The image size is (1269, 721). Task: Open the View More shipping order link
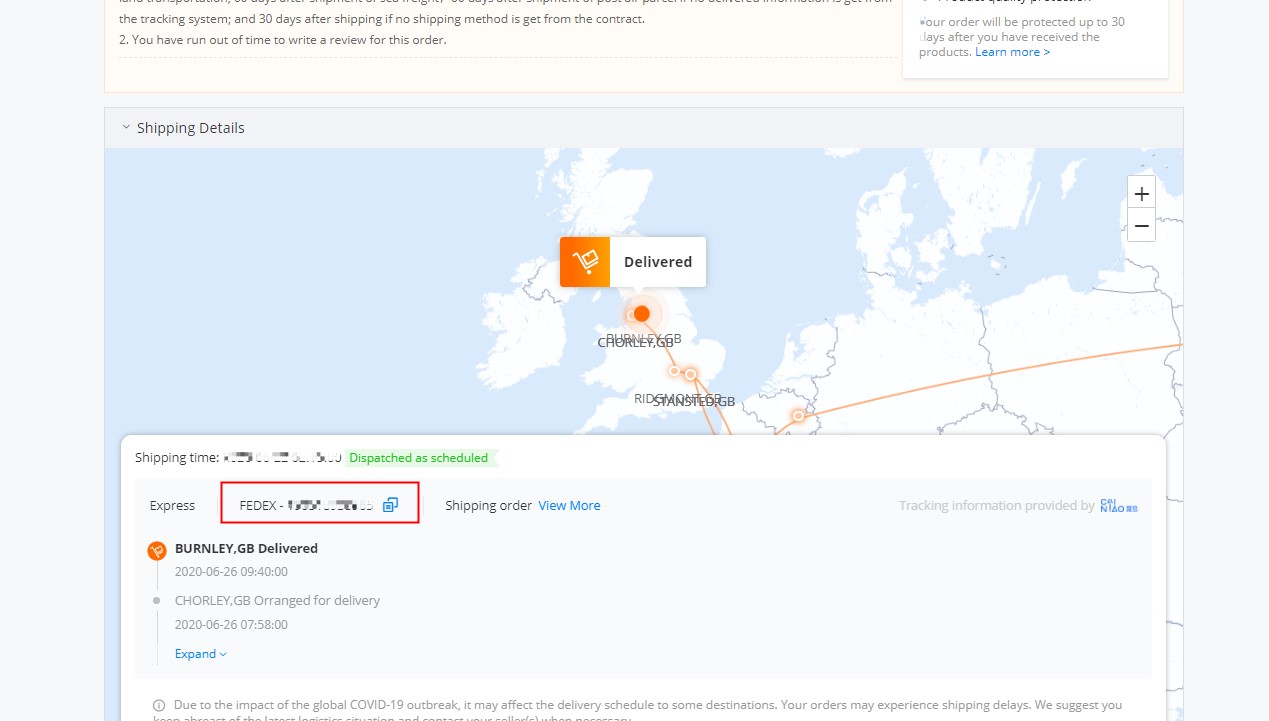(x=569, y=506)
